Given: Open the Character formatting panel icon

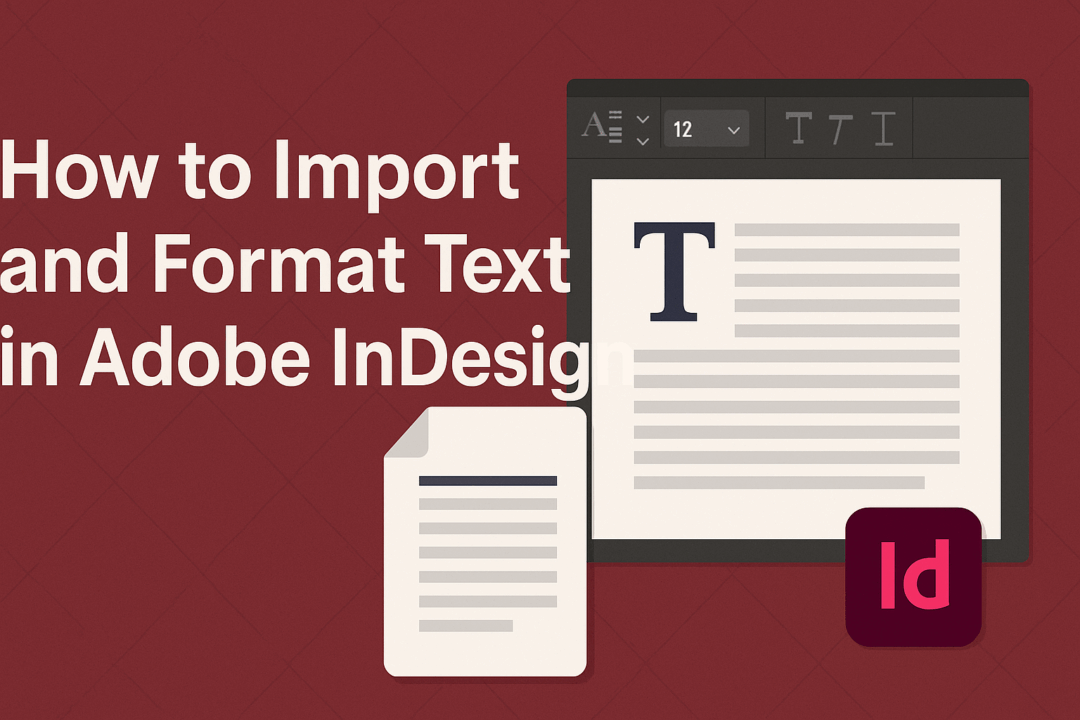Looking at the screenshot, I should [600, 128].
